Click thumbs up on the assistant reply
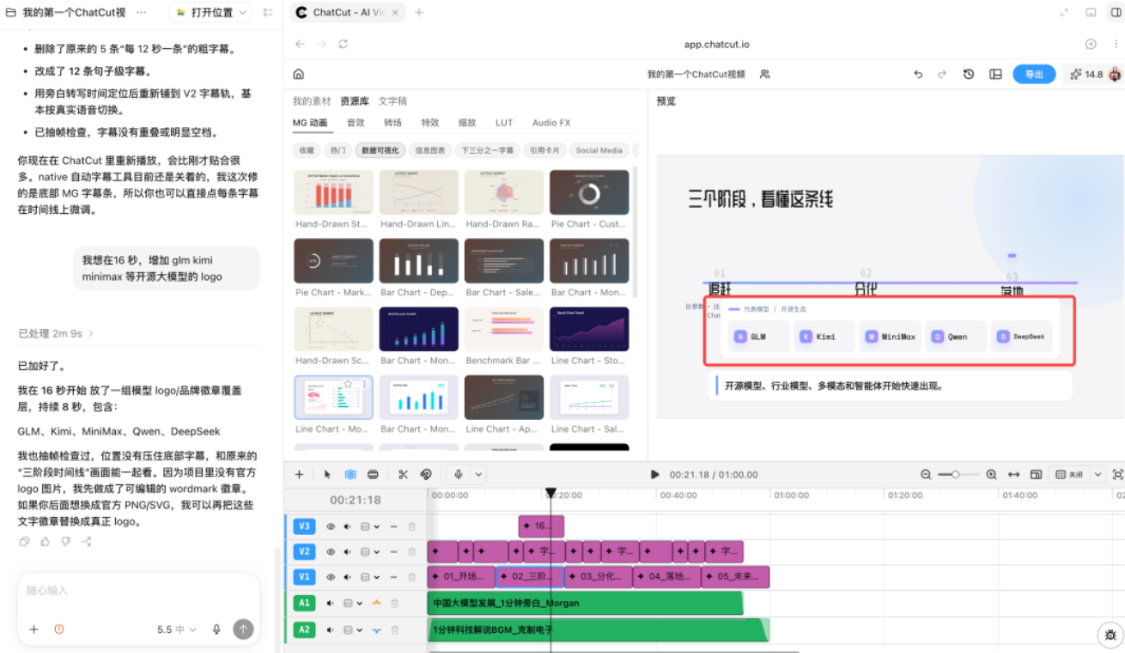The height and width of the screenshot is (653, 1125). point(45,542)
